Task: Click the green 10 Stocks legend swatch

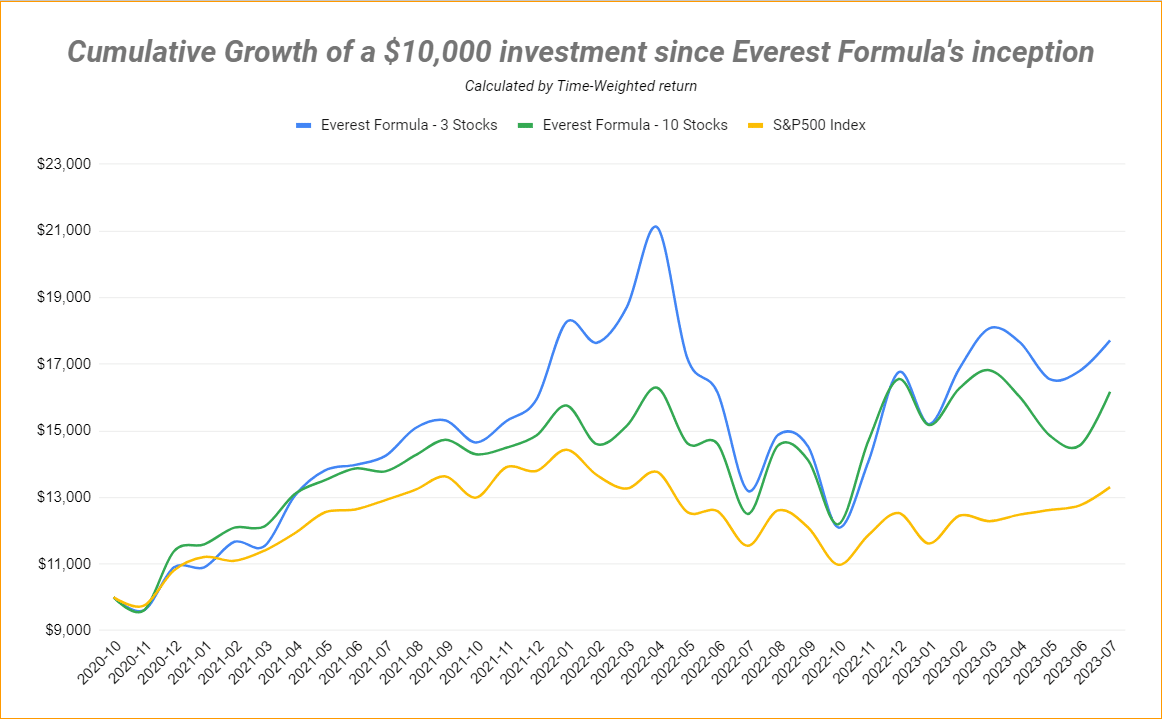Action: 525,125
